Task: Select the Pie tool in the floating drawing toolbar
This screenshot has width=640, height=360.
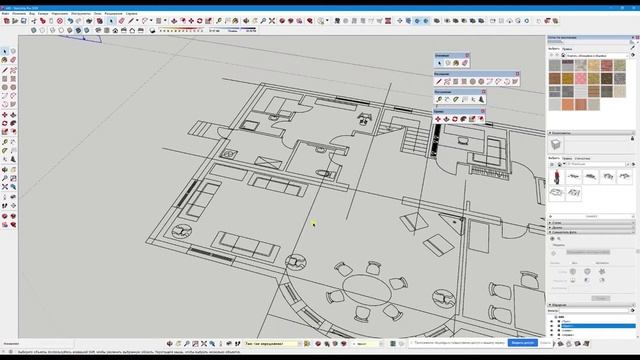Action: pyautogui.click(x=515, y=82)
